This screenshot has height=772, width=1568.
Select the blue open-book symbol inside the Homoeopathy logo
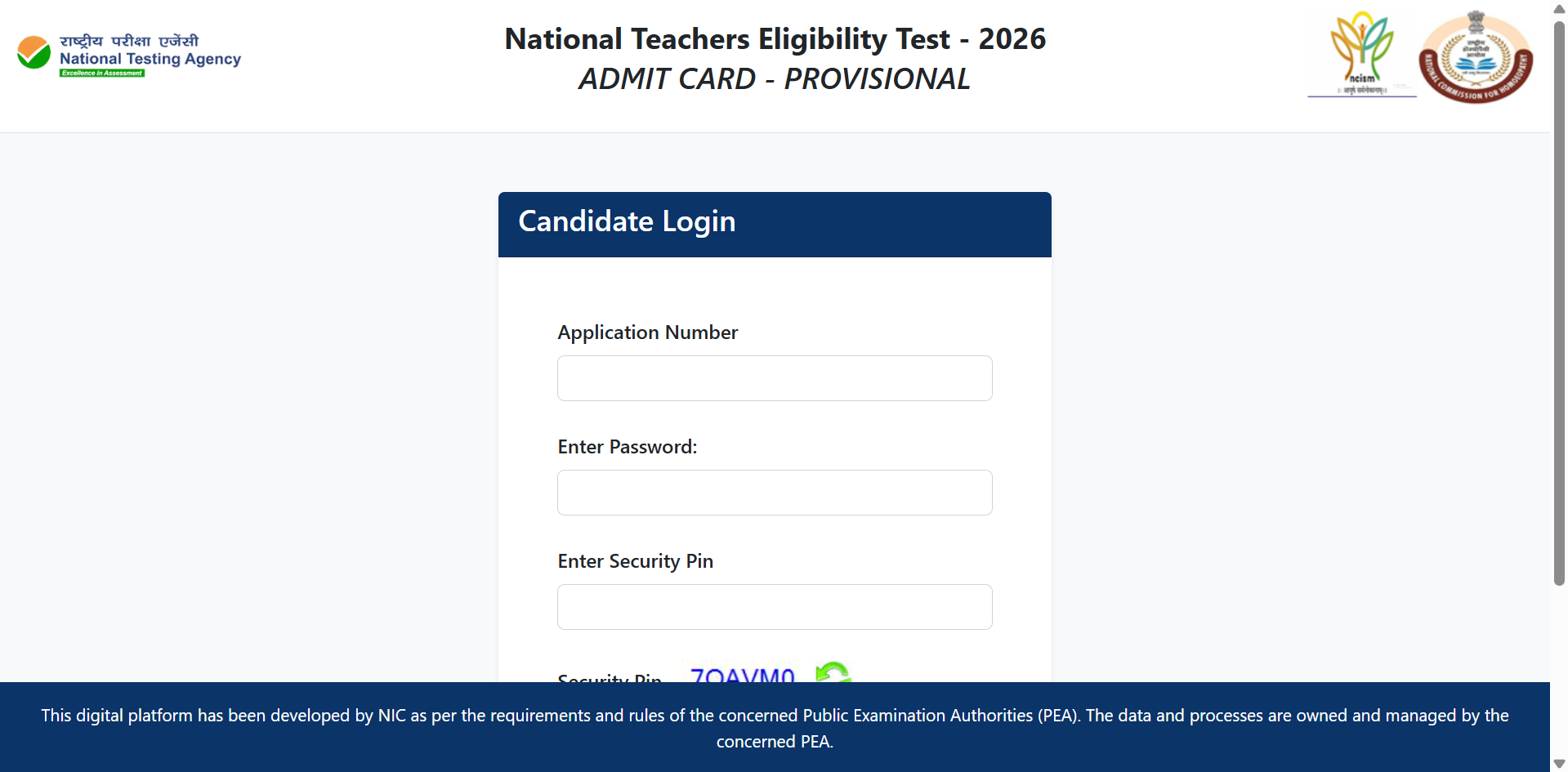click(x=1477, y=65)
